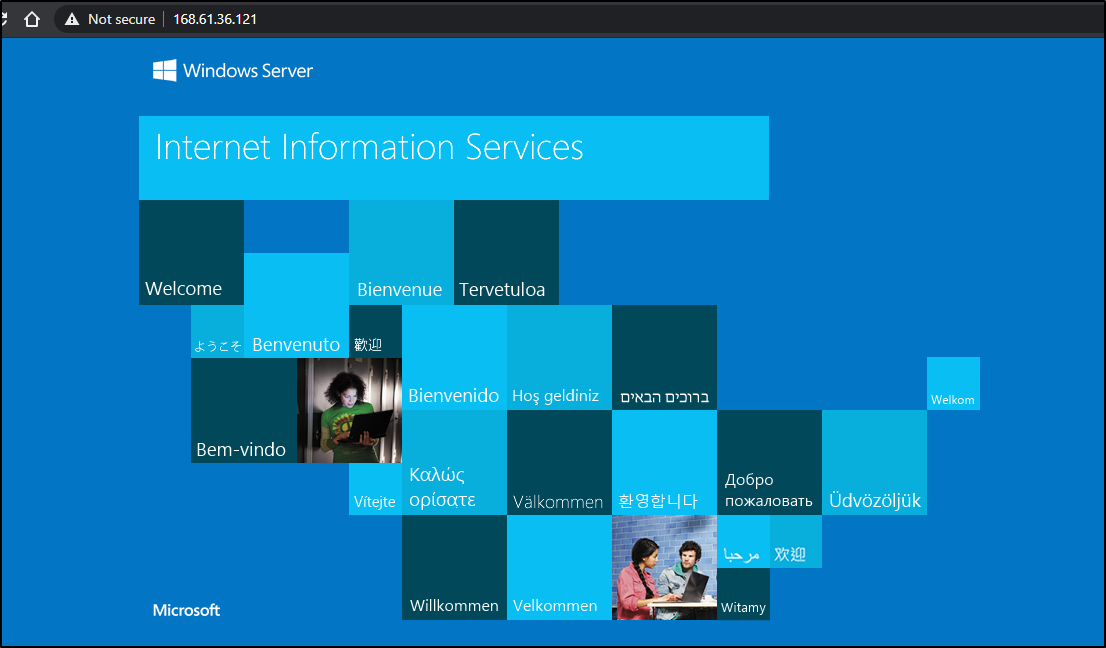Click the Windows Server heading text
Viewport: 1106px width, 648px height.
[248, 71]
